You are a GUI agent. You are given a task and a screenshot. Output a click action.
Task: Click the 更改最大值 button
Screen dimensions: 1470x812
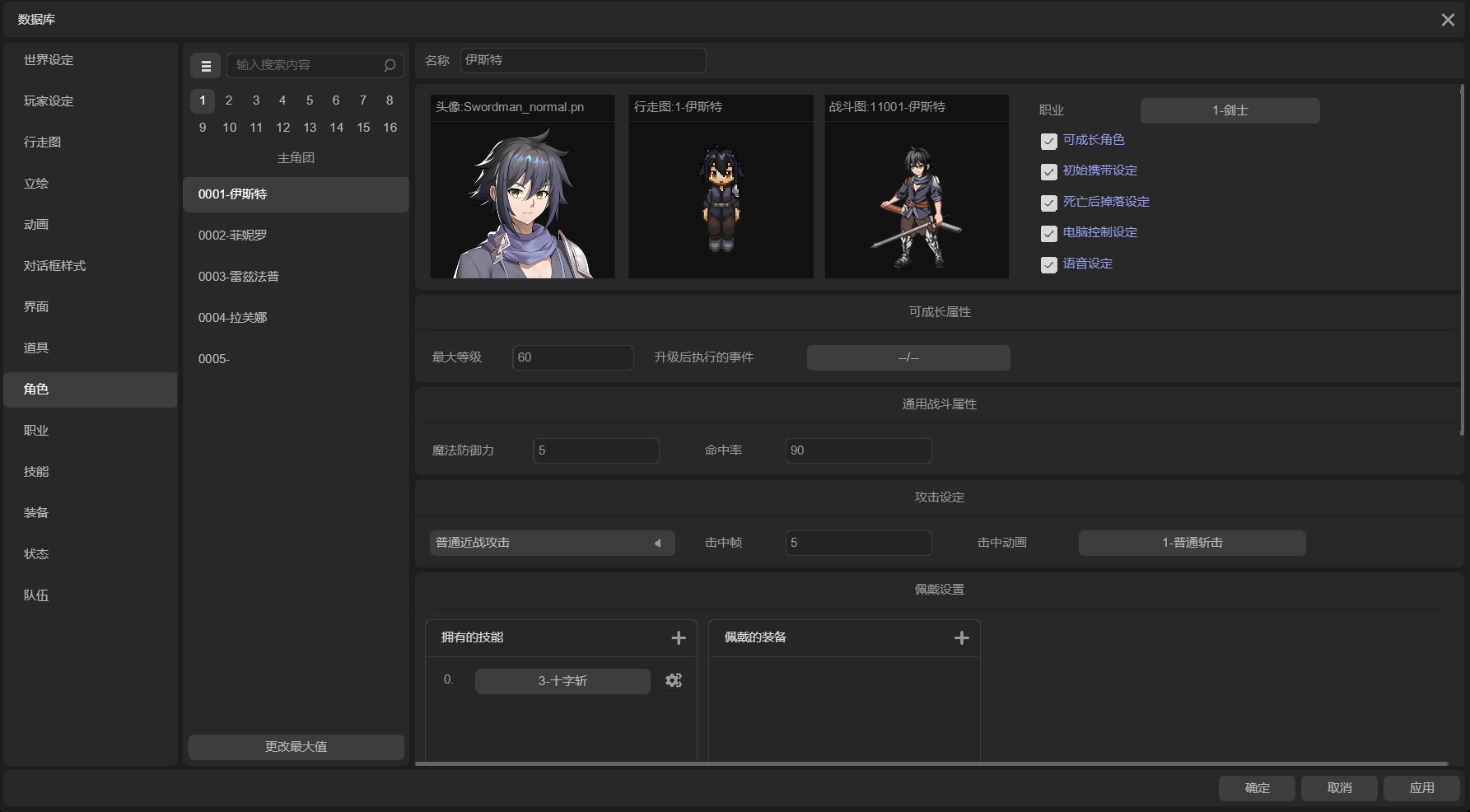296,747
